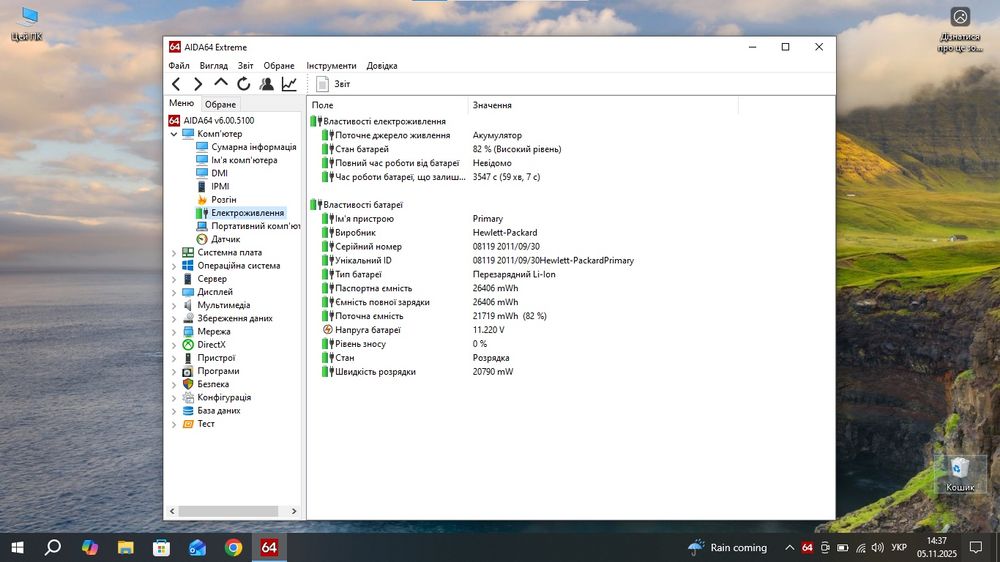Expand the Системна плата node
Screen dimensions: 1000x562
pos(173,253)
